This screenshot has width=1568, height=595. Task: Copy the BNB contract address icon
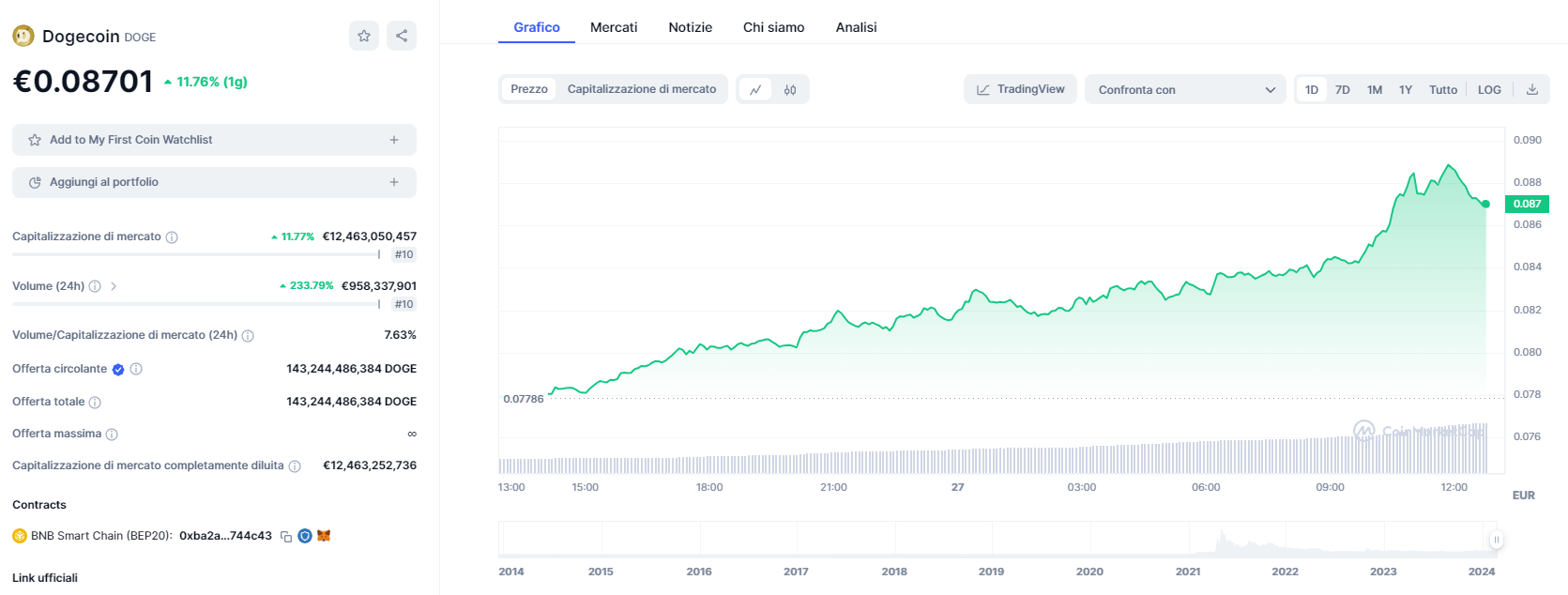pos(286,537)
